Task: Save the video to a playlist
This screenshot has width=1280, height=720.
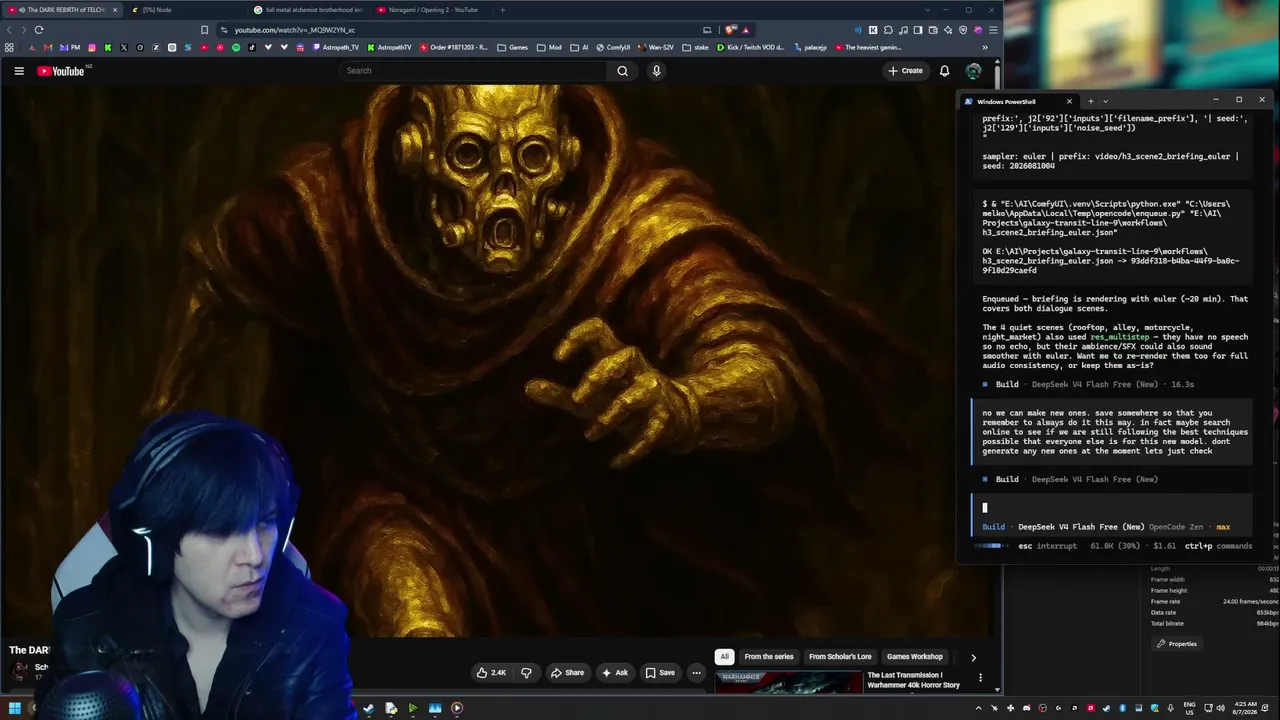Action: [660, 673]
